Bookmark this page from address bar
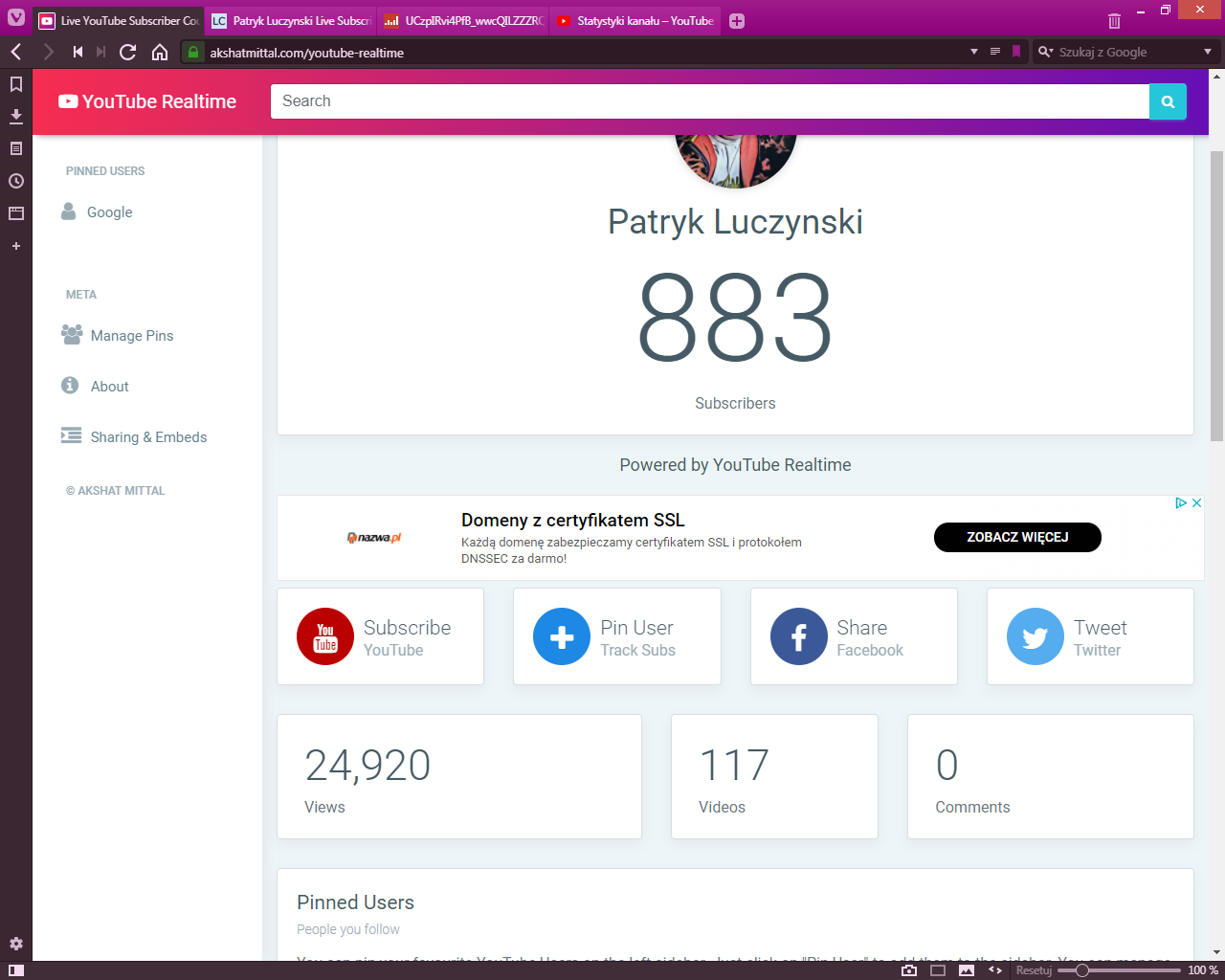Viewport: 1225px width, 980px height. tap(1016, 52)
